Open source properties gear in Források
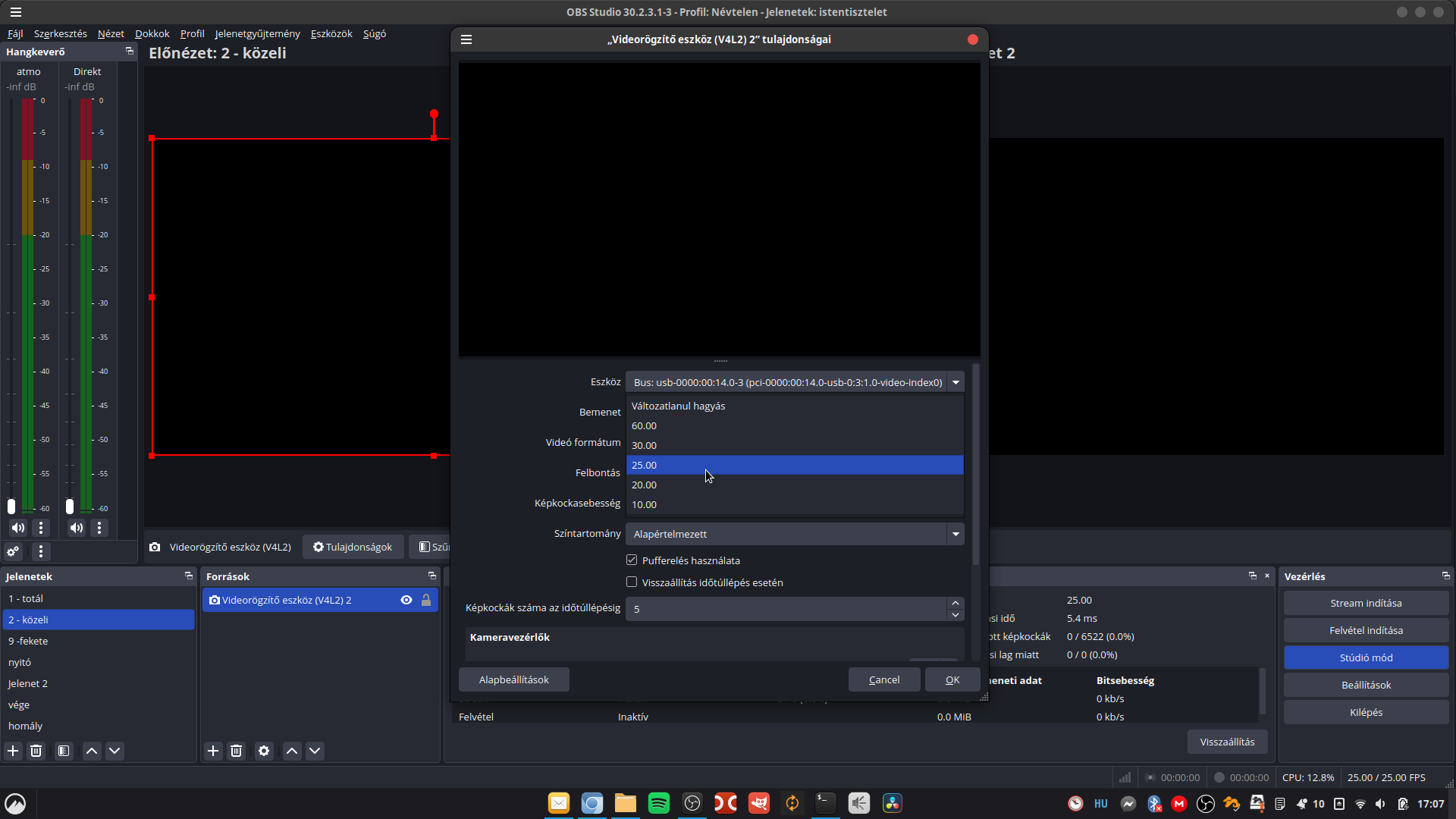This screenshot has height=819, width=1456. [264, 751]
